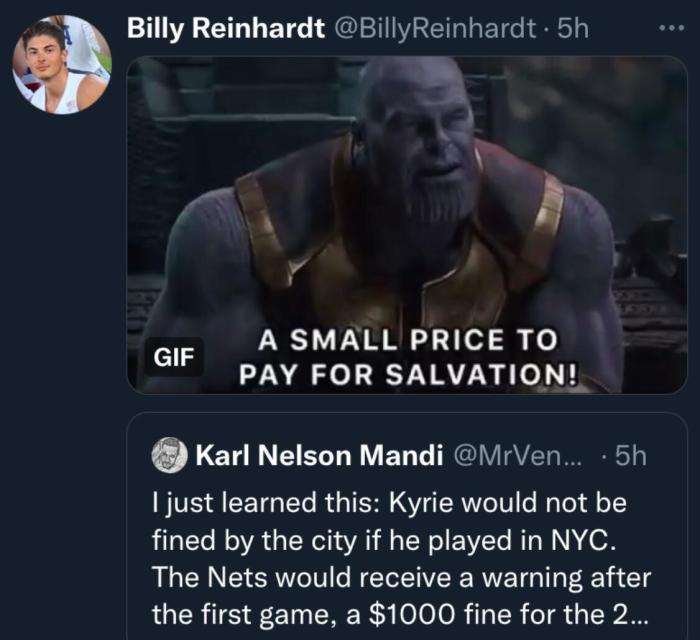
Task: Open Karl Nelson Mandi's small avatar
Action: (x=169, y=456)
